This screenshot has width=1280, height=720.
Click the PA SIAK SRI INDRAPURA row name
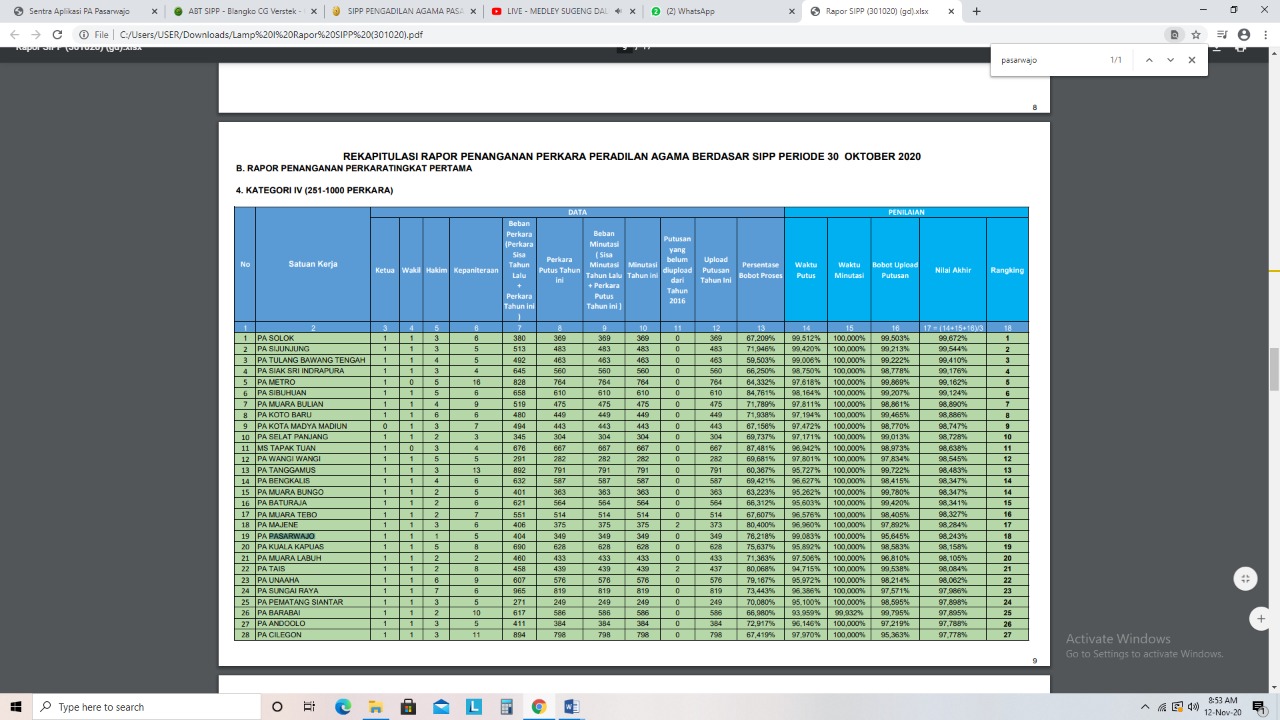point(300,371)
